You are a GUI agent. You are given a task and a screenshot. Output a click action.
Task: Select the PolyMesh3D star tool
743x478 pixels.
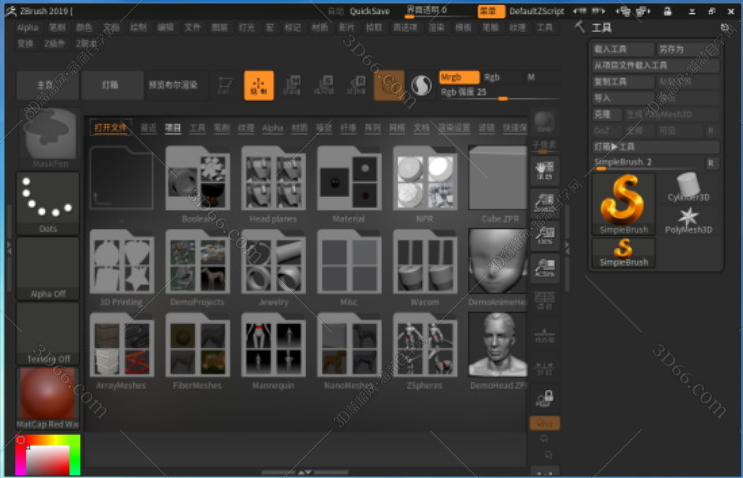pos(688,218)
